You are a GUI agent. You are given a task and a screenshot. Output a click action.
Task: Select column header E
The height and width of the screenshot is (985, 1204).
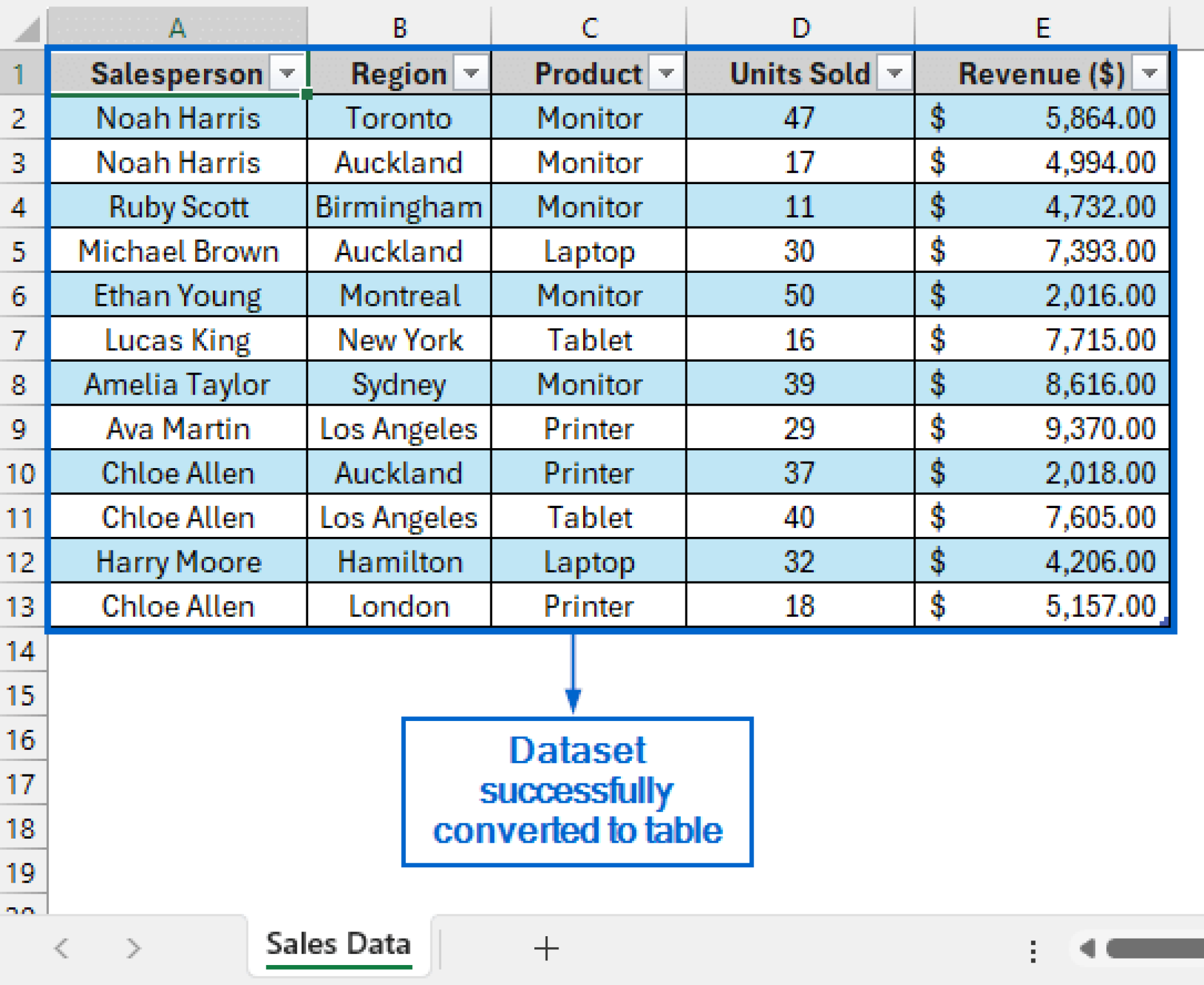click(1044, 26)
